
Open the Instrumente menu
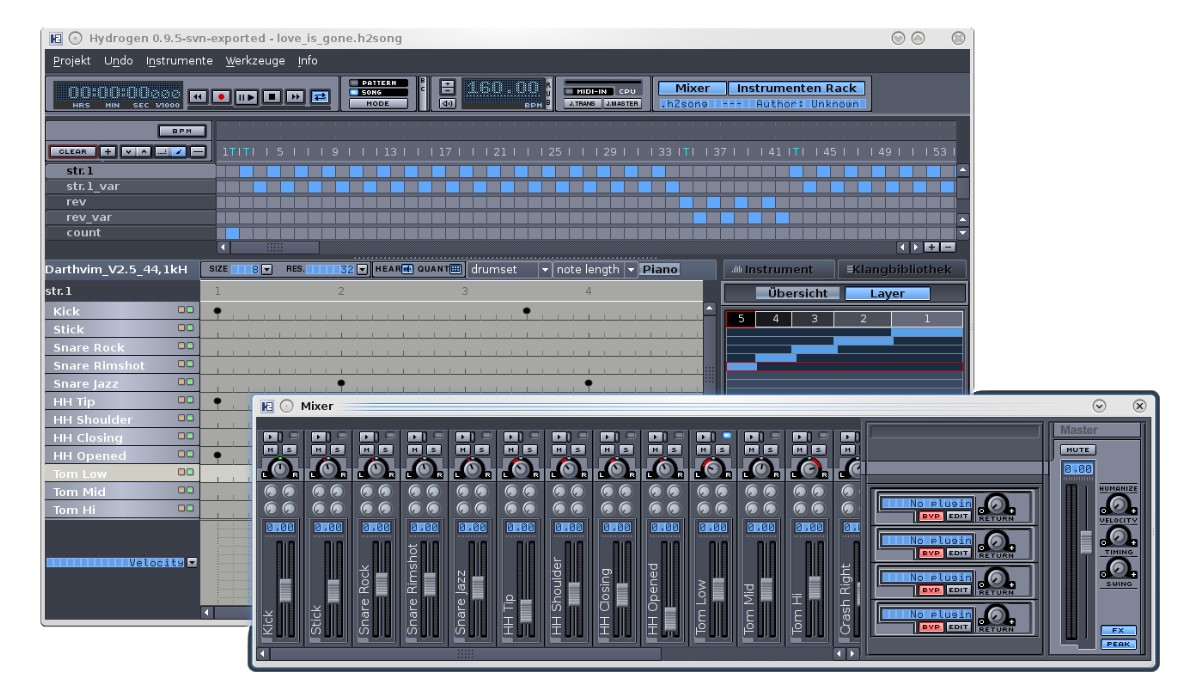[x=179, y=61]
